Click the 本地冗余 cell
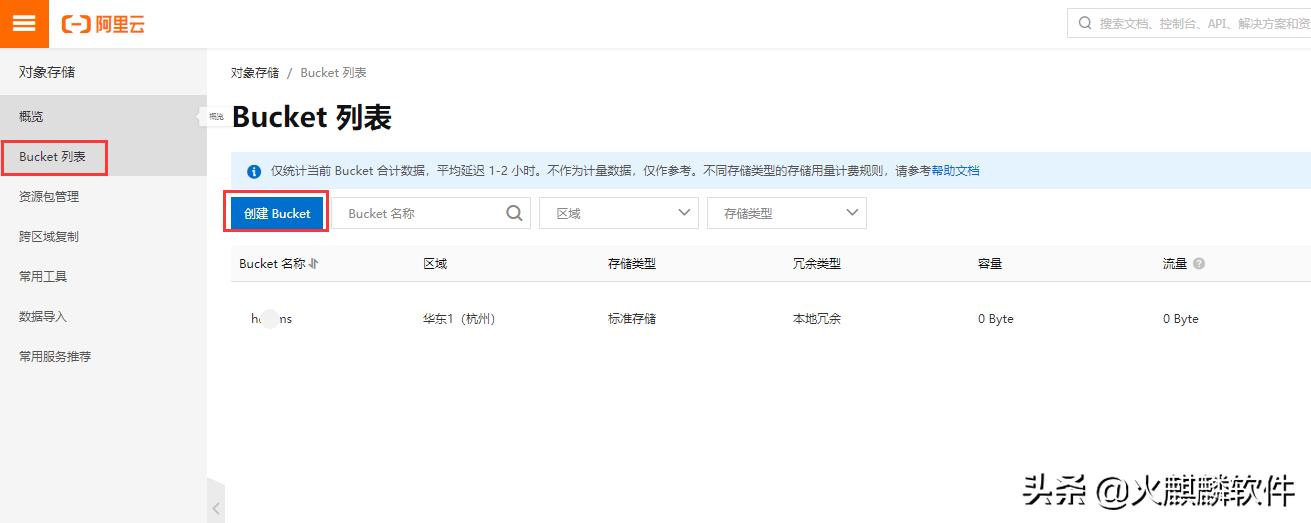Viewport: 1311px width, 523px height. 817,319
